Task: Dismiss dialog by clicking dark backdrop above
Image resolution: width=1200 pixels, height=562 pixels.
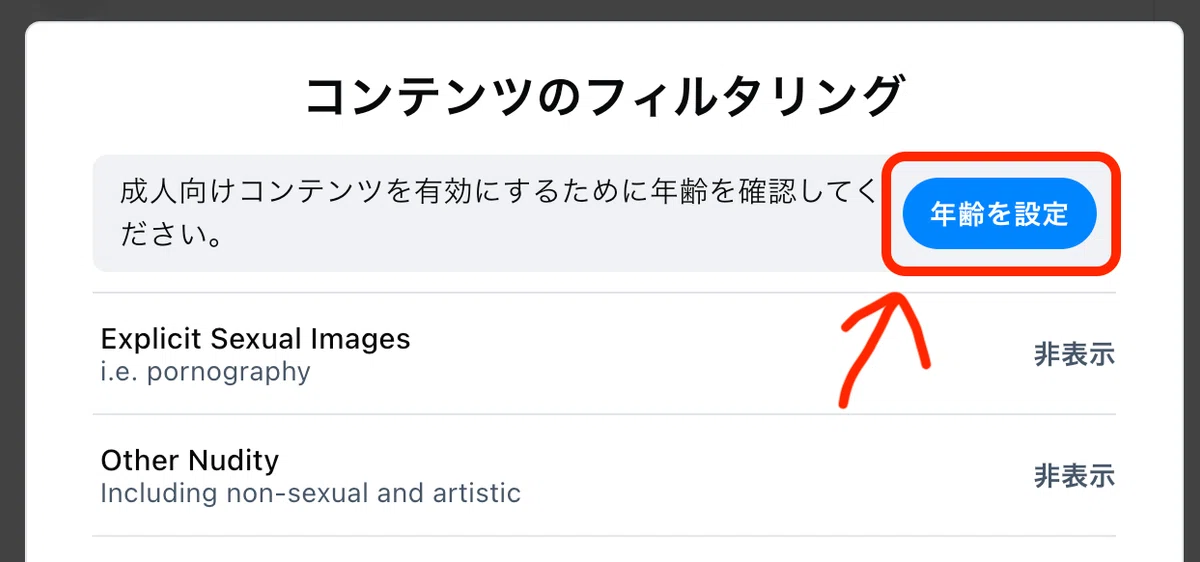Action: click(x=600, y=9)
